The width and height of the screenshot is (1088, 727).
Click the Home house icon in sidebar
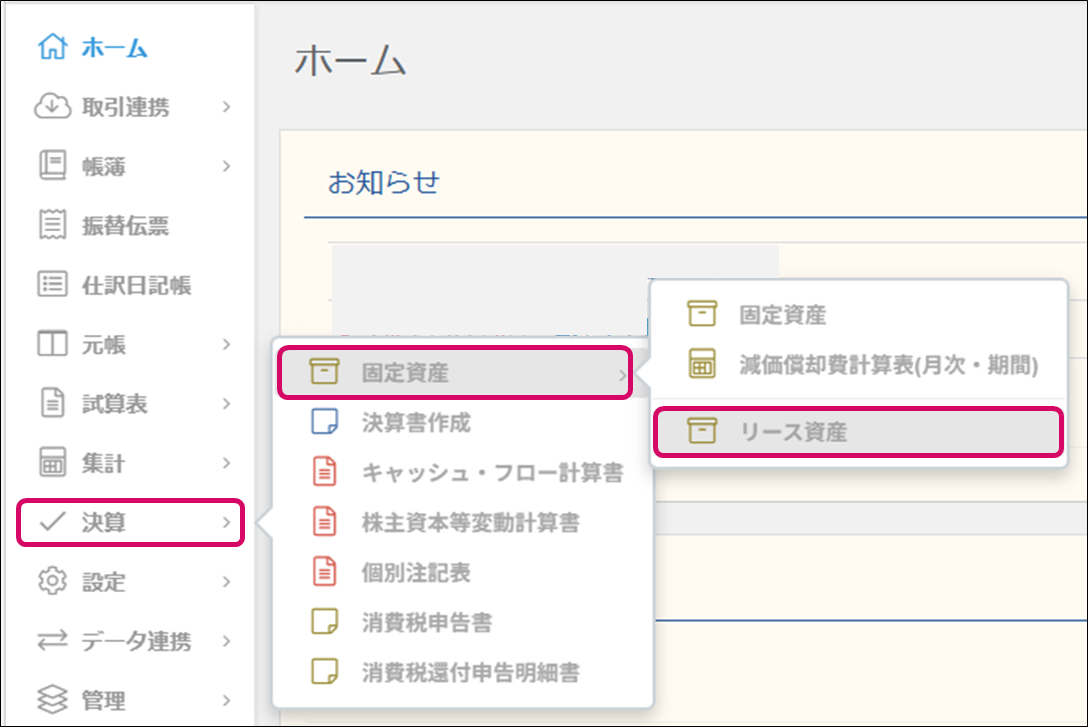[x=52, y=47]
